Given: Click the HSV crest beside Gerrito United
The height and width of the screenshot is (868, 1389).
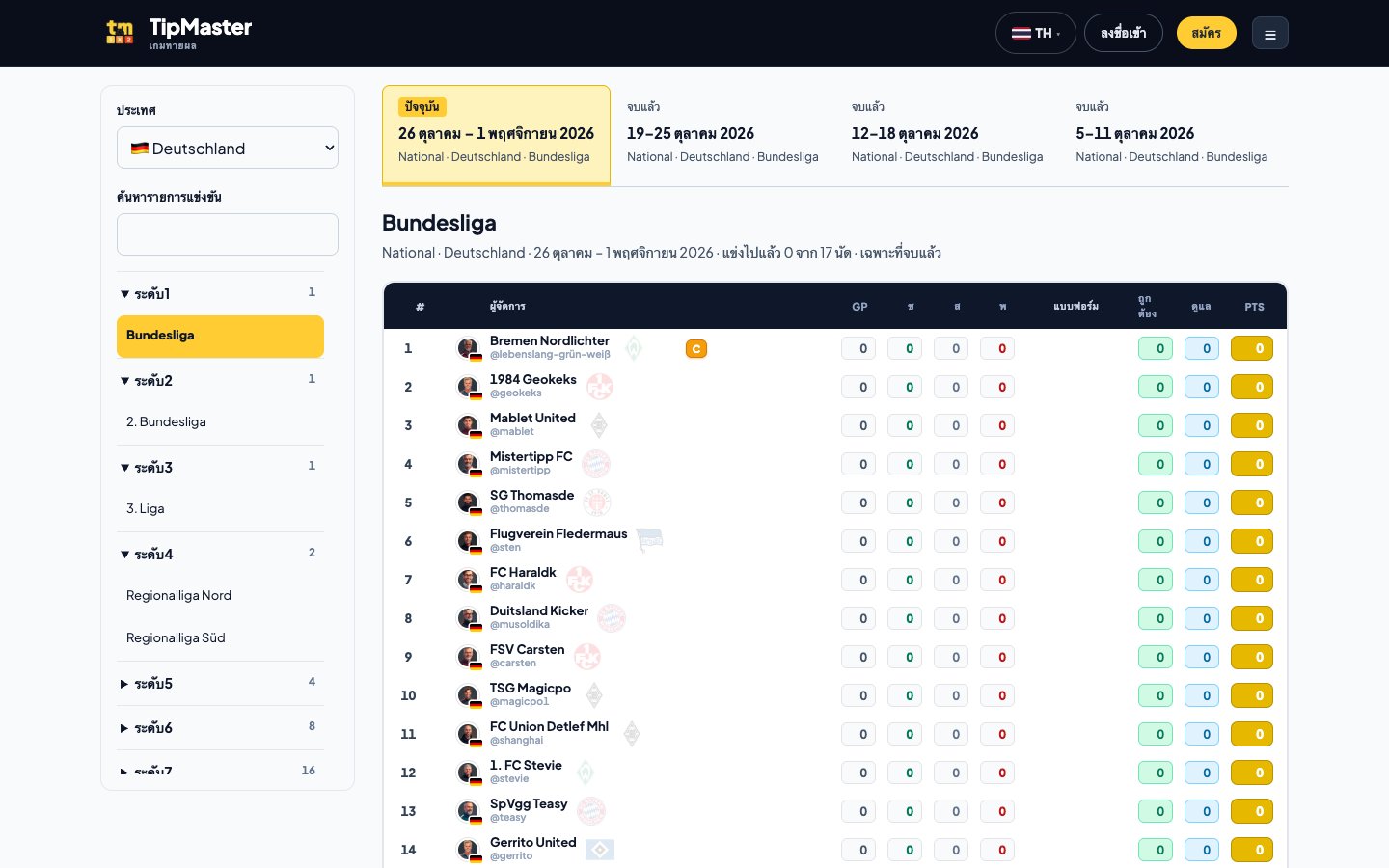Looking at the screenshot, I should 600,850.
